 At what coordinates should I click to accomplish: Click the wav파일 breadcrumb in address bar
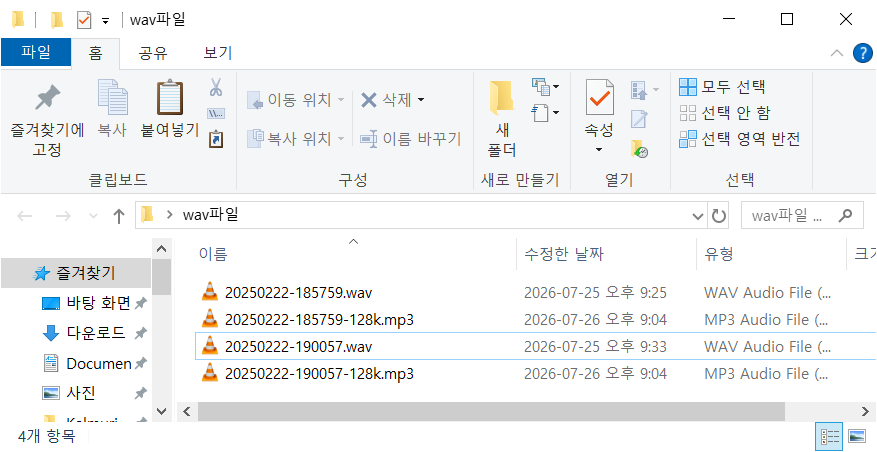[x=210, y=215]
